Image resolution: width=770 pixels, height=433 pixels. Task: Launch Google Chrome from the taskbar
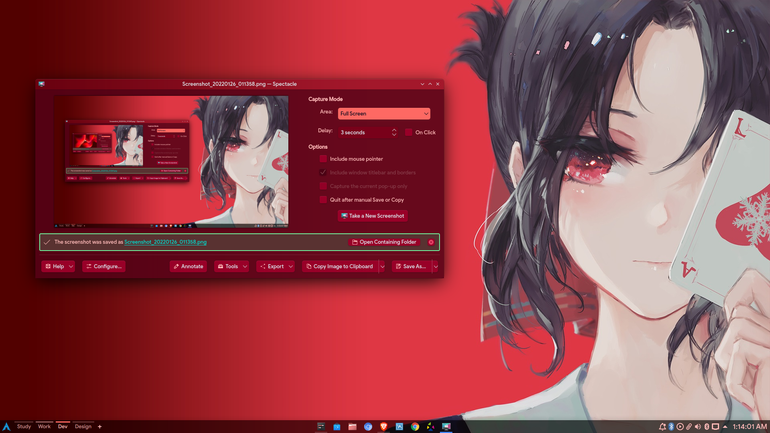click(415, 427)
